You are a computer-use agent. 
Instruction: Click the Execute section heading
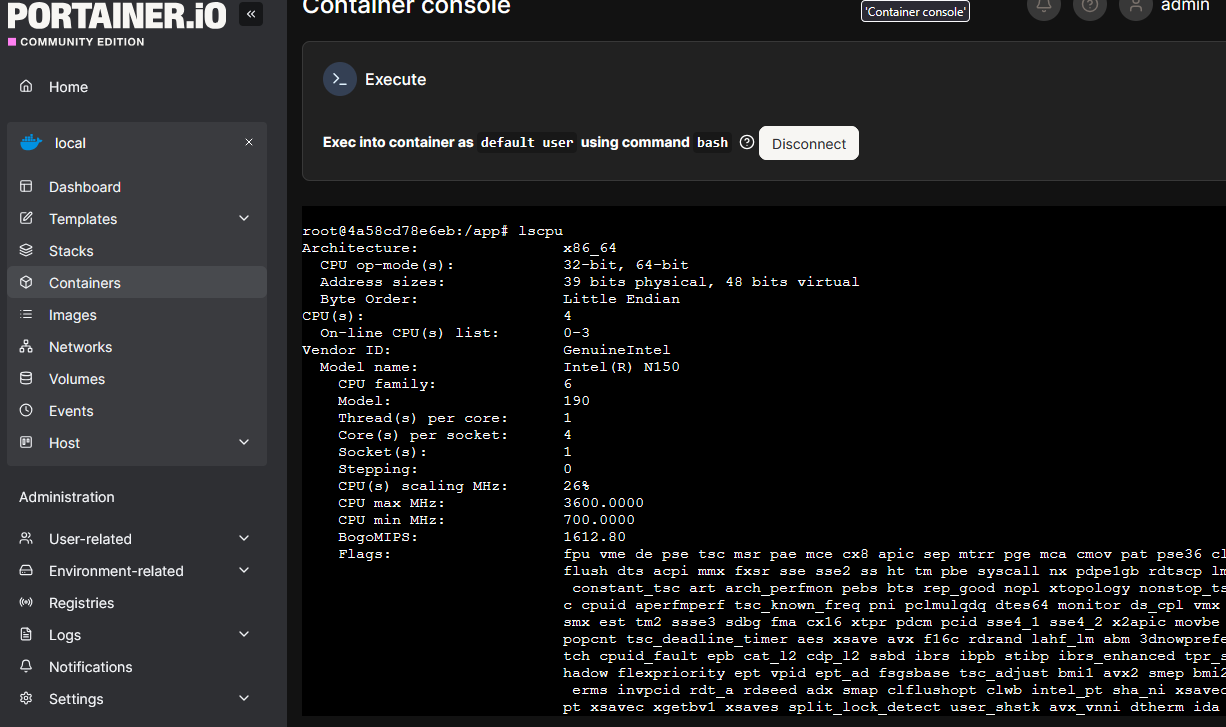pos(395,79)
